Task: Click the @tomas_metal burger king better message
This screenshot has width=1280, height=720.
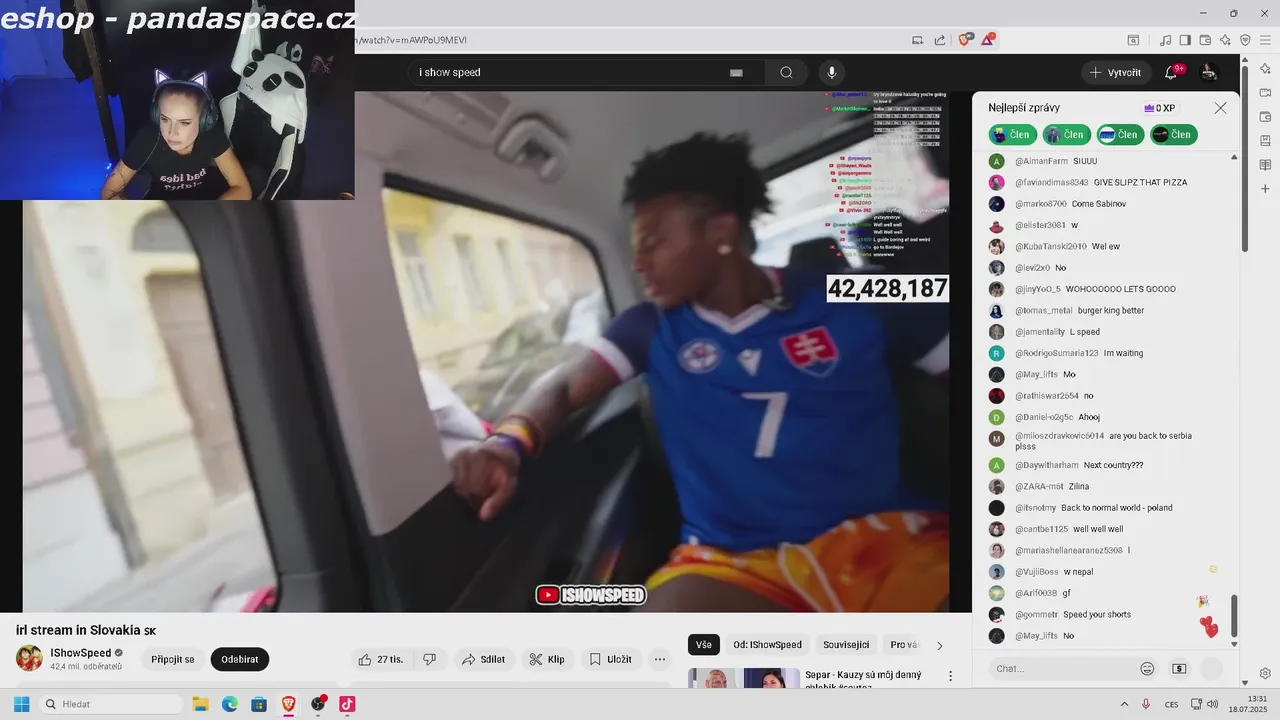Action: pyautogui.click(x=1066, y=310)
